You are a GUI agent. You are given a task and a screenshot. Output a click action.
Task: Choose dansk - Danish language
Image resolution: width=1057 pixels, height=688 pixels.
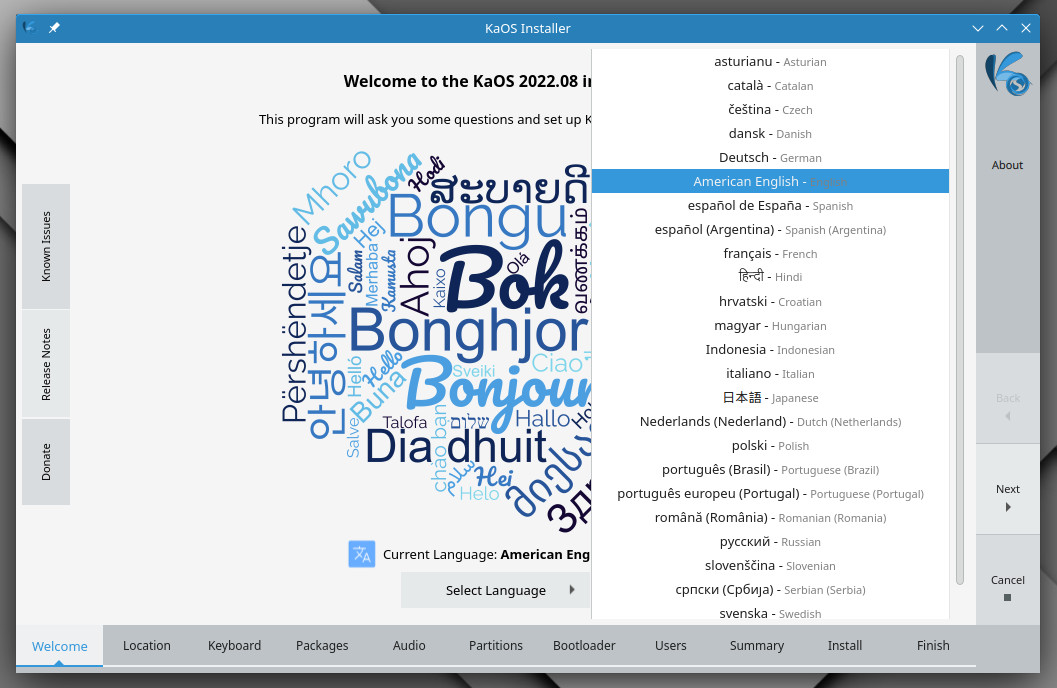pos(770,133)
